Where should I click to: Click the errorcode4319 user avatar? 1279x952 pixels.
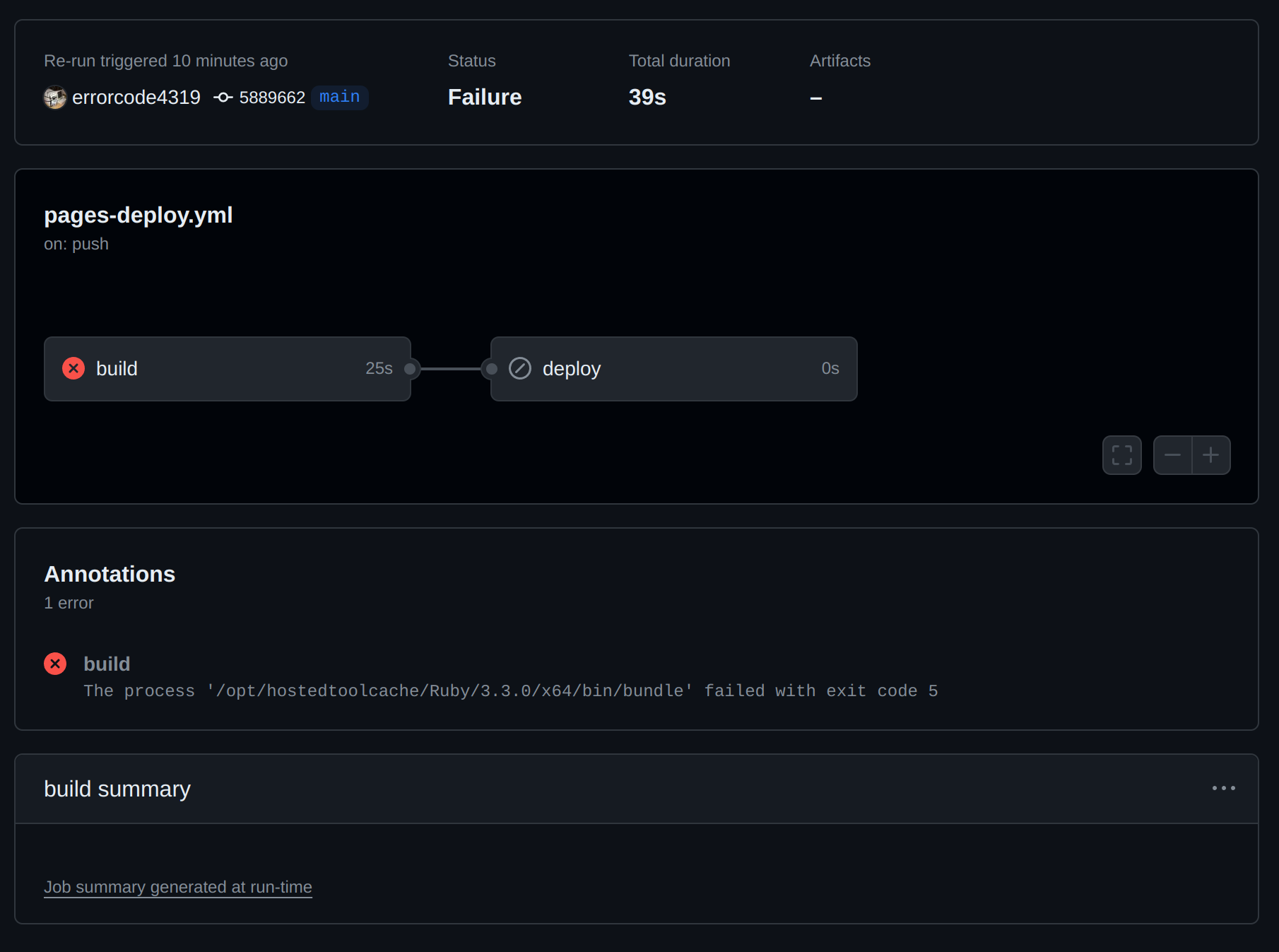pyautogui.click(x=55, y=98)
